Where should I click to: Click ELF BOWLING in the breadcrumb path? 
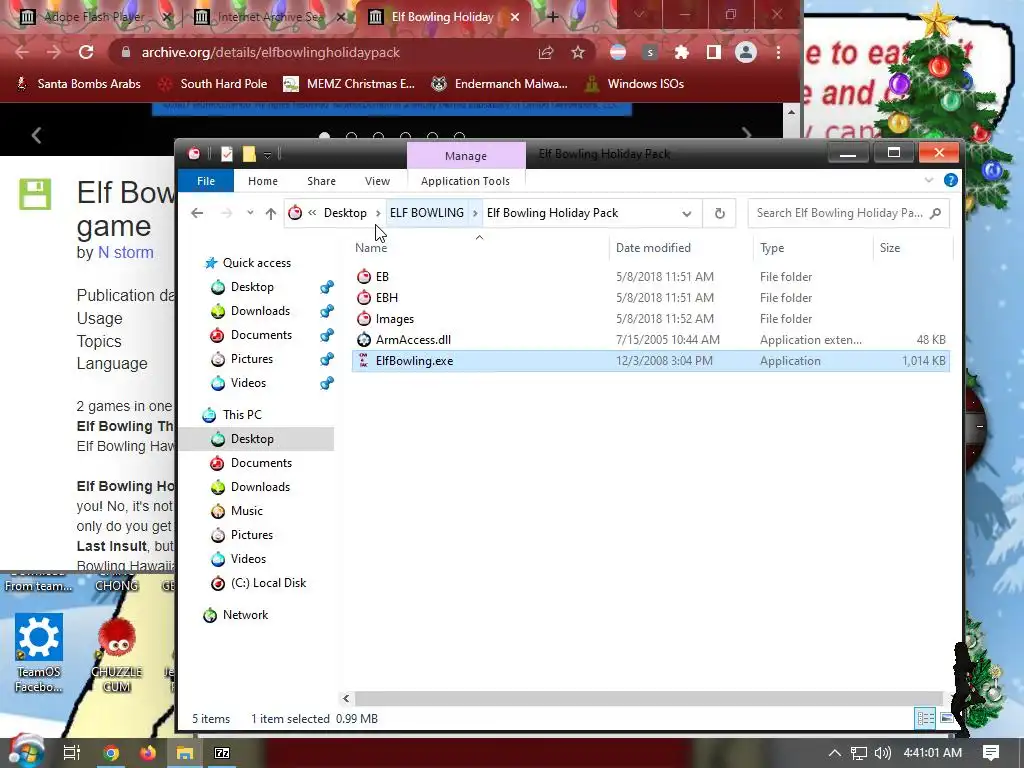click(426, 213)
